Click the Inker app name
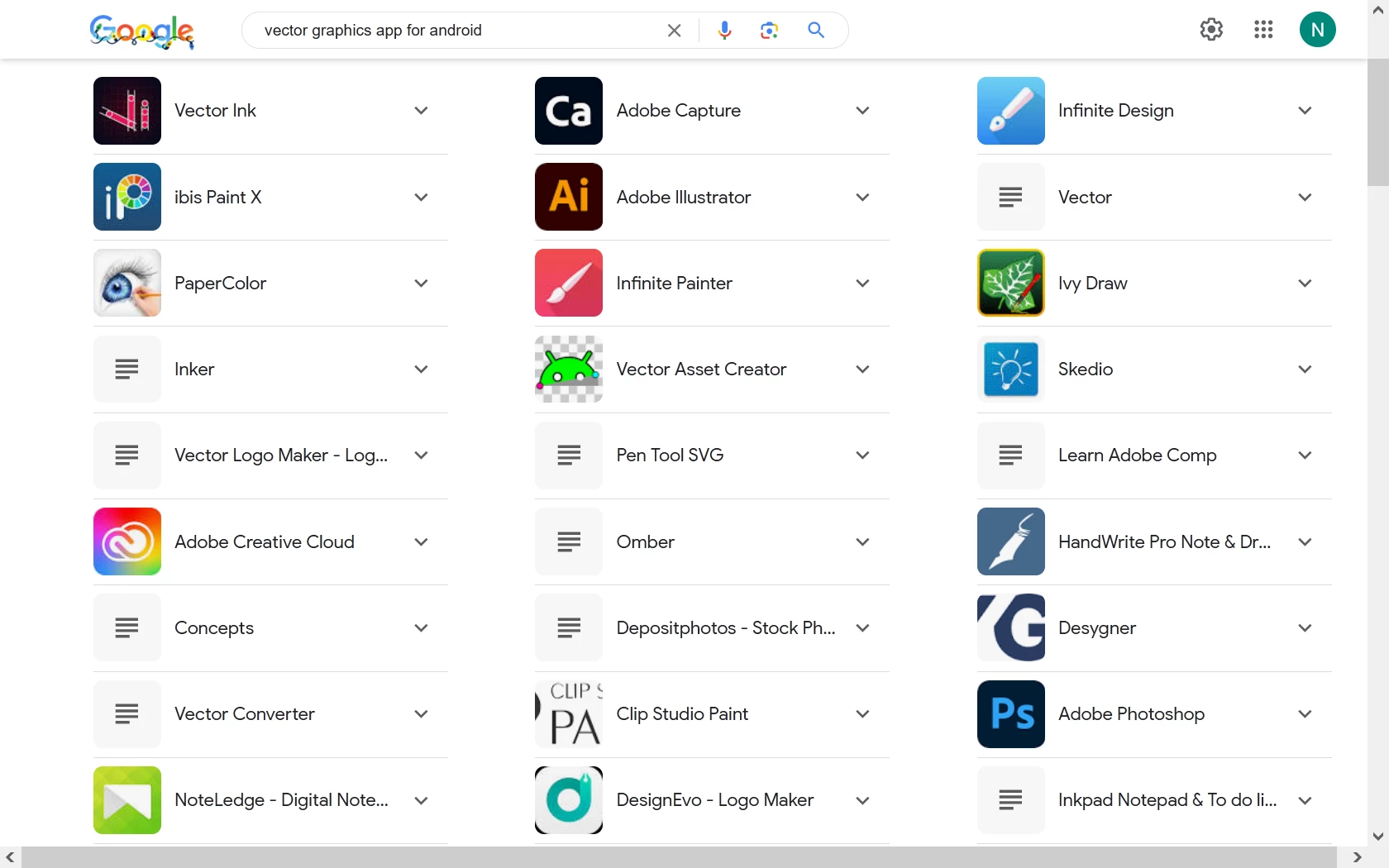Image resolution: width=1389 pixels, height=868 pixels. click(194, 370)
